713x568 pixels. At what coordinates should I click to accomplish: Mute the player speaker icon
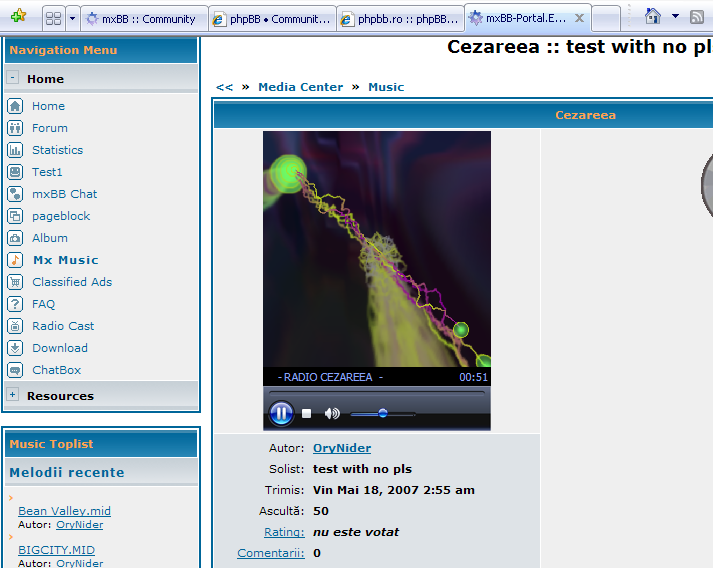(x=332, y=413)
